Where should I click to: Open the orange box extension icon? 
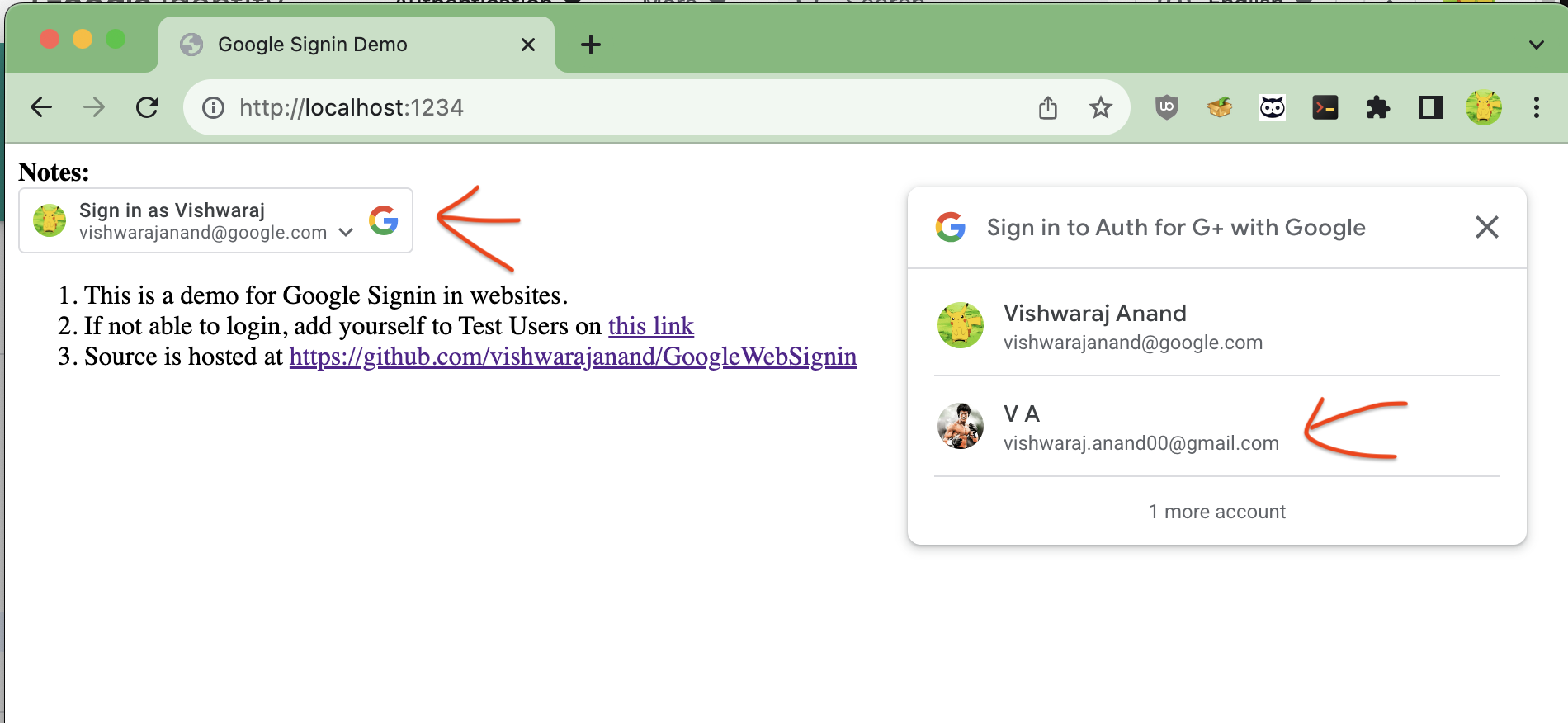tap(1219, 107)
